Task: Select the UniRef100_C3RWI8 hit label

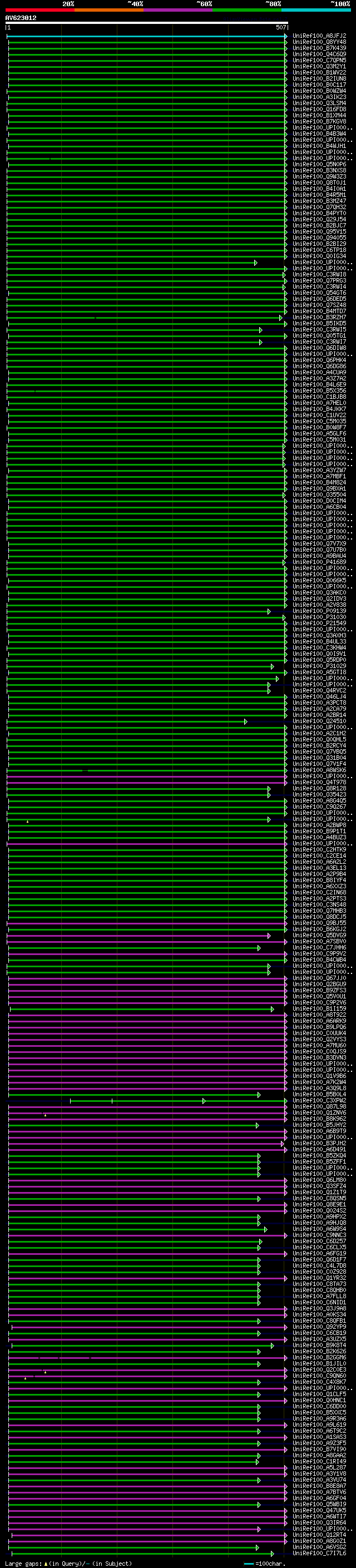Action: pyautogui.click(x=319, y=275)
